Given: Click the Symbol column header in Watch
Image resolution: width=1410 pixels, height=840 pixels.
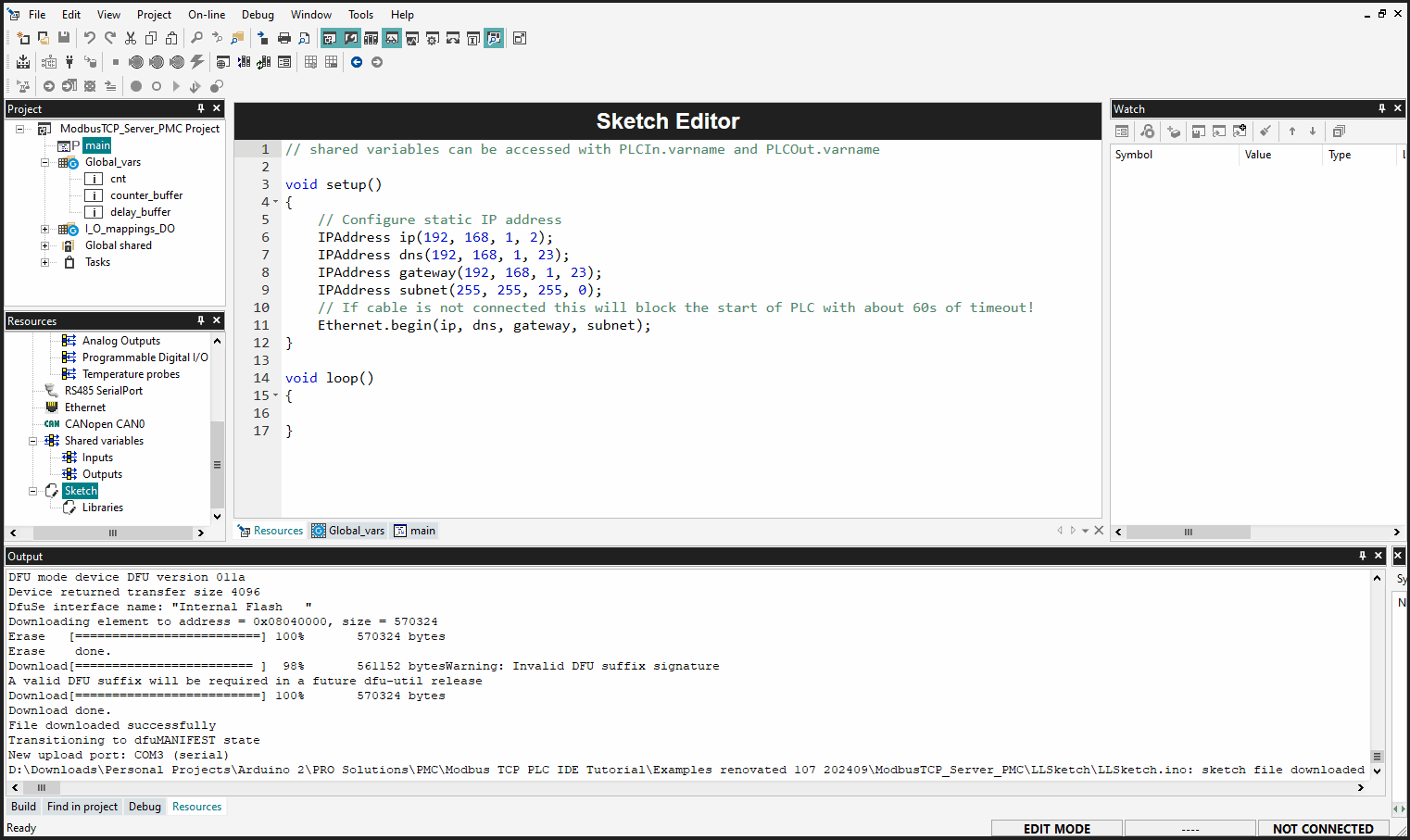Looking at the screenshot, I should (x=1134, y=155).
